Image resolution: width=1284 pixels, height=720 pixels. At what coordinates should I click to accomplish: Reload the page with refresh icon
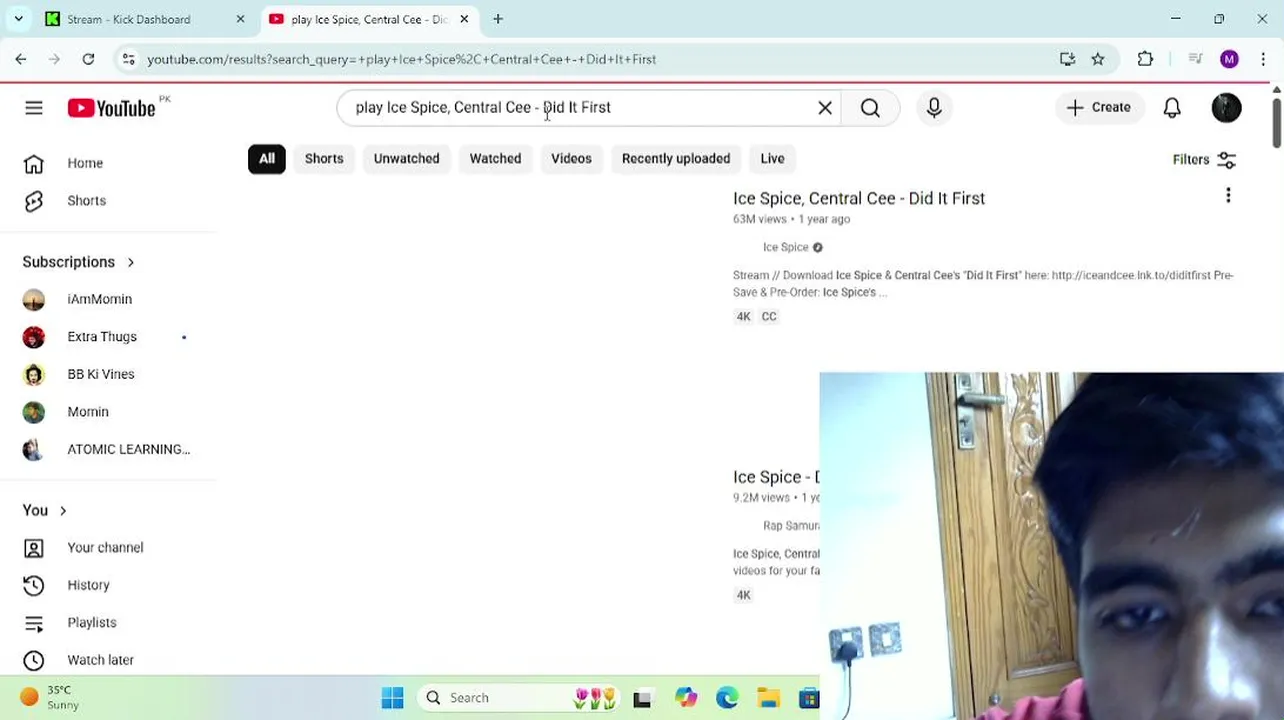point(88,59)
